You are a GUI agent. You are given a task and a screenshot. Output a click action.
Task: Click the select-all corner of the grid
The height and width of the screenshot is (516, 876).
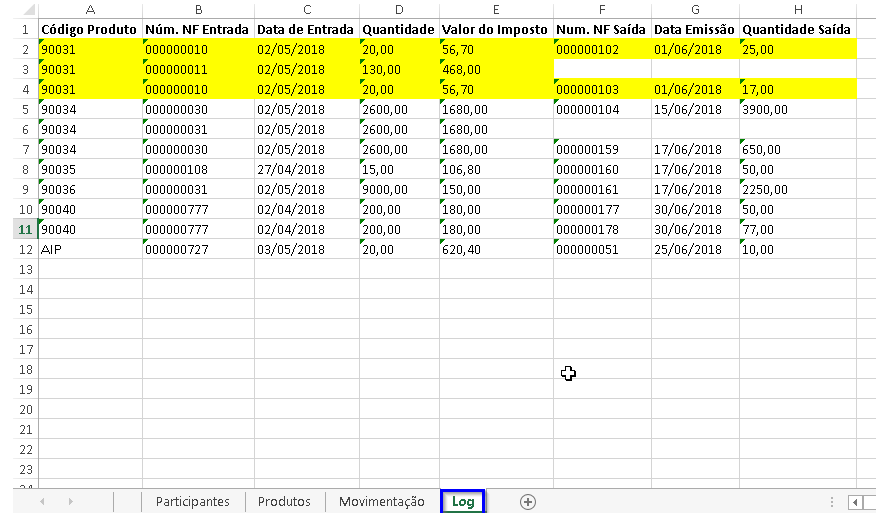click(18, 8)
